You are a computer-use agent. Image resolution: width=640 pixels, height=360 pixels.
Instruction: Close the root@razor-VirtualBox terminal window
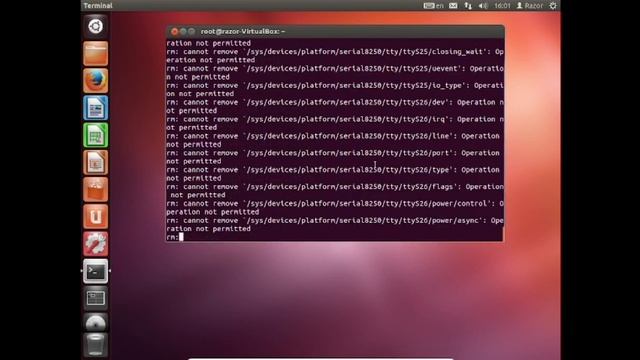(174, 31)
